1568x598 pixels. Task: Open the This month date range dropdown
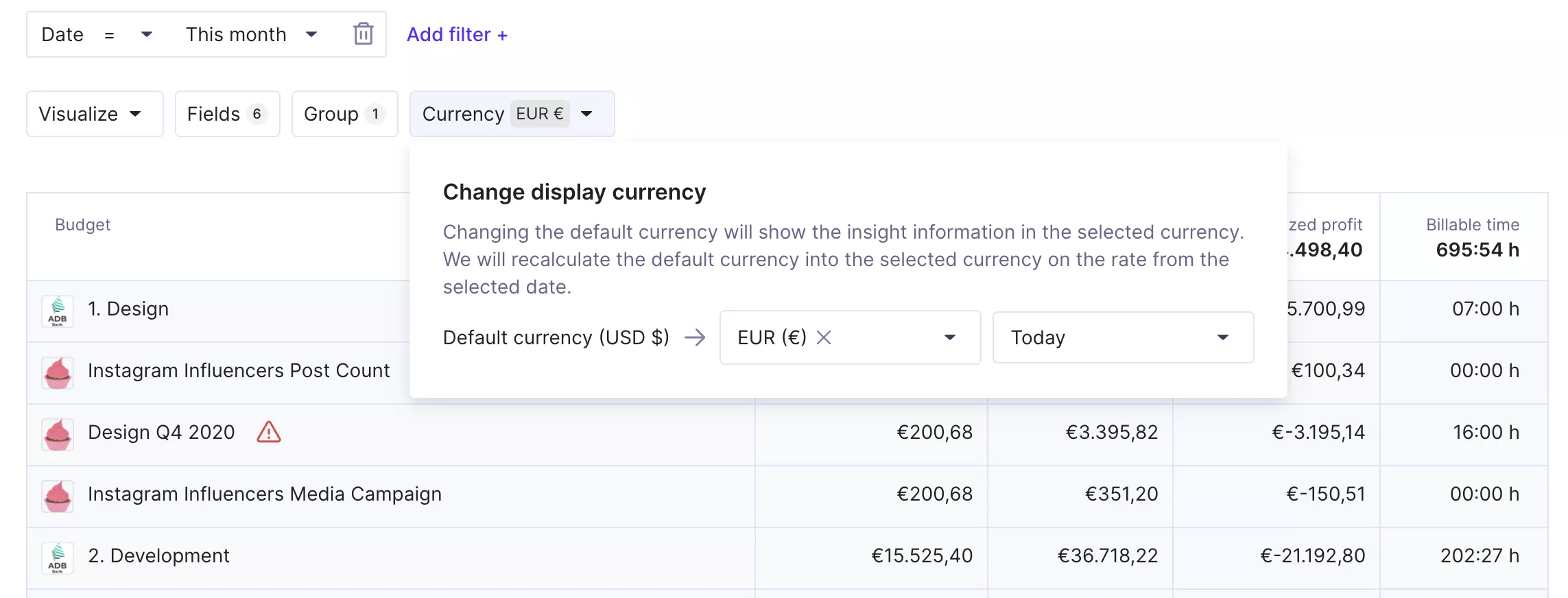pos(251,34)
